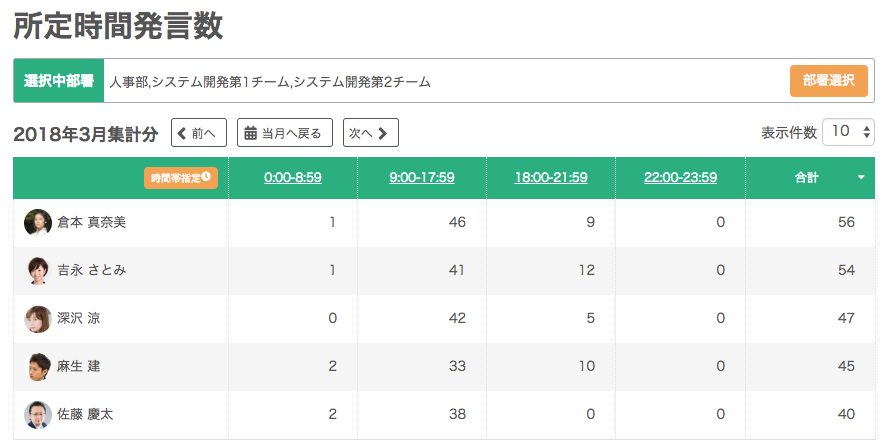Open the 表示件数 dropdown showing 10

tap(848, 132)
